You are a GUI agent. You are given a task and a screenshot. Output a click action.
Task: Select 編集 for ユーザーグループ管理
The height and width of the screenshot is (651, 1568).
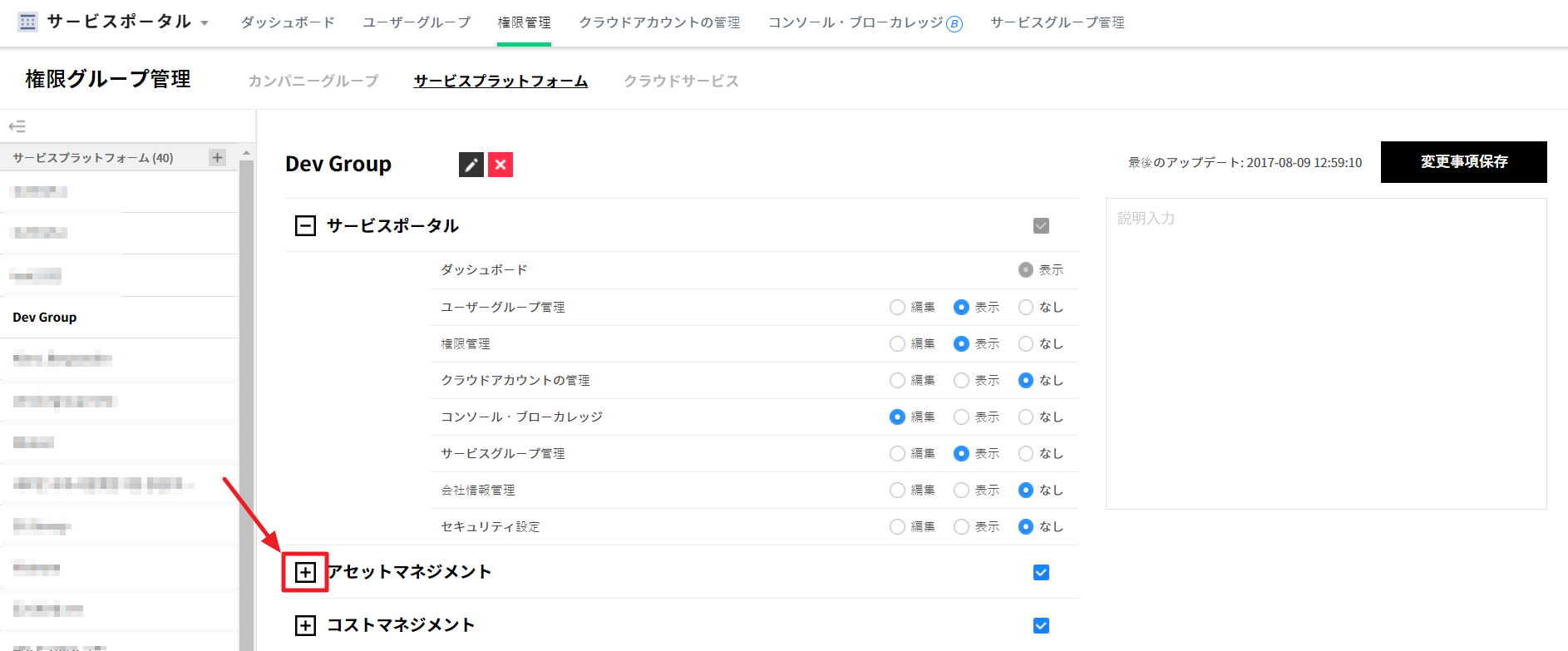[x=897, y=307]
